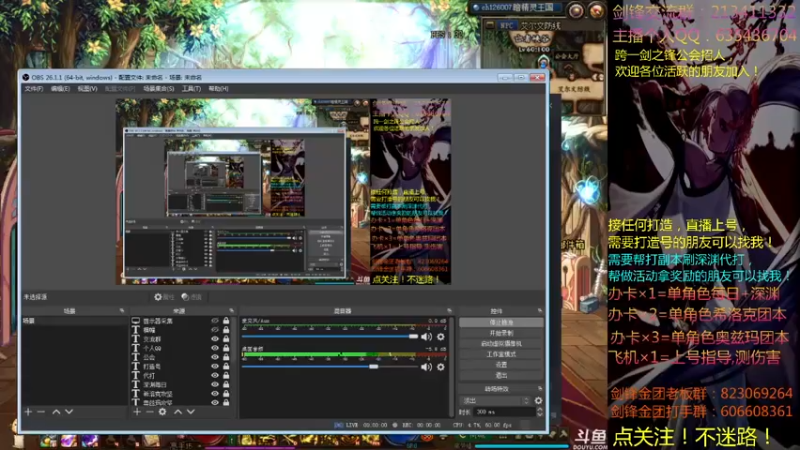Enable 工作室模式 studio mode
The image size is (800, 450).
click(501, 354)
